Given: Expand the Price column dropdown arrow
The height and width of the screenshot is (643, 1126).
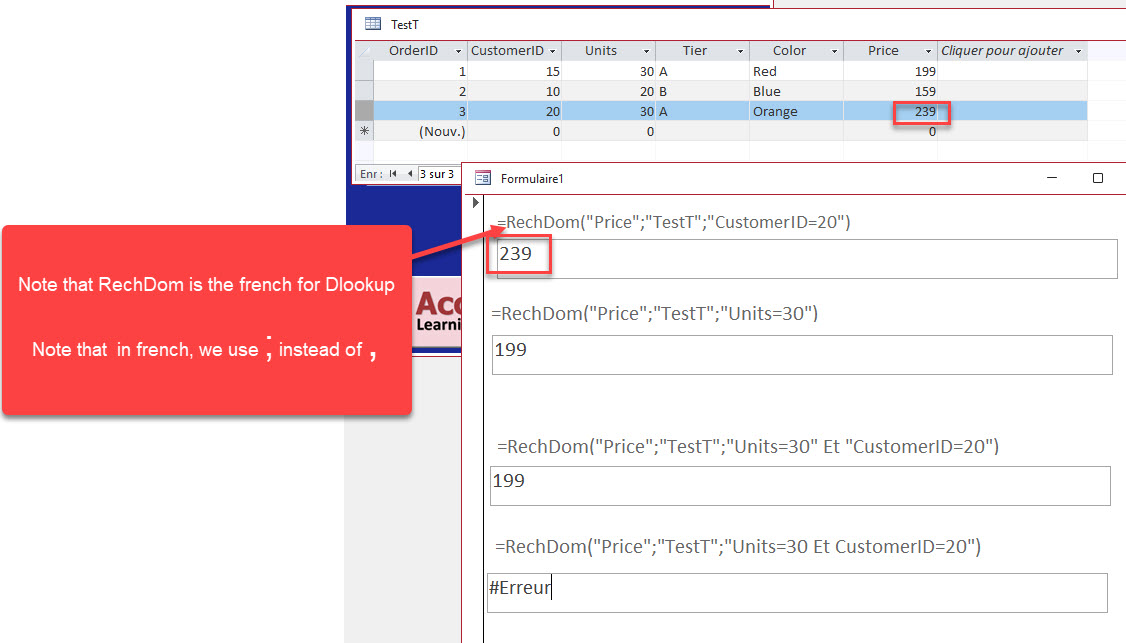Looking at the screenshot, I should 929,51.
